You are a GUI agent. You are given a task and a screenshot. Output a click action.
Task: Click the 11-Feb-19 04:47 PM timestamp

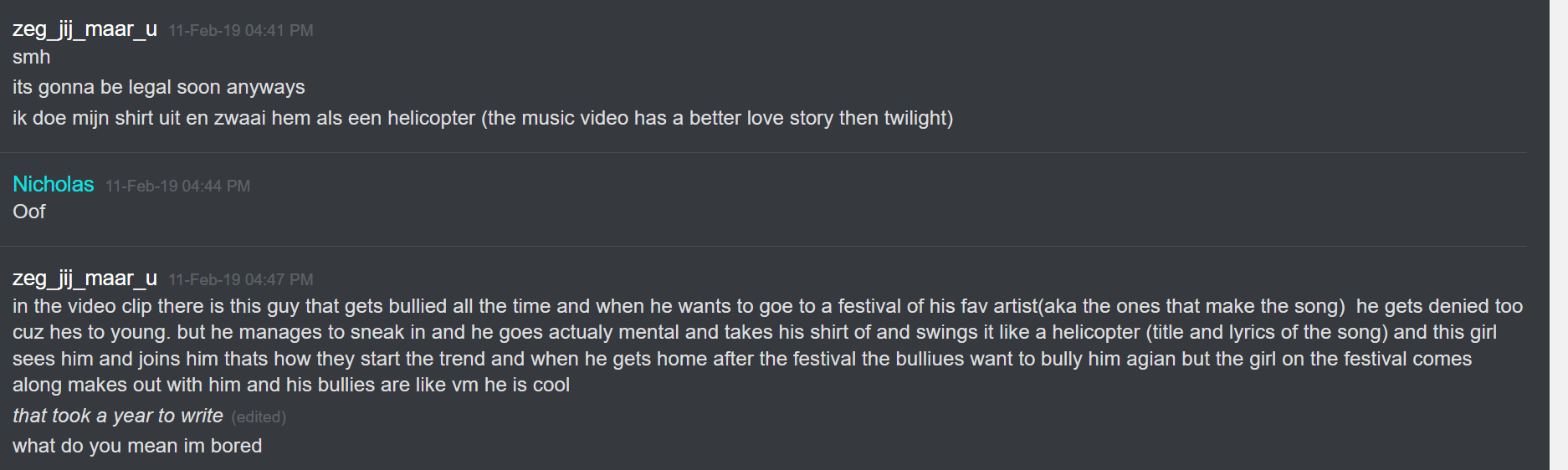(241, 279)
